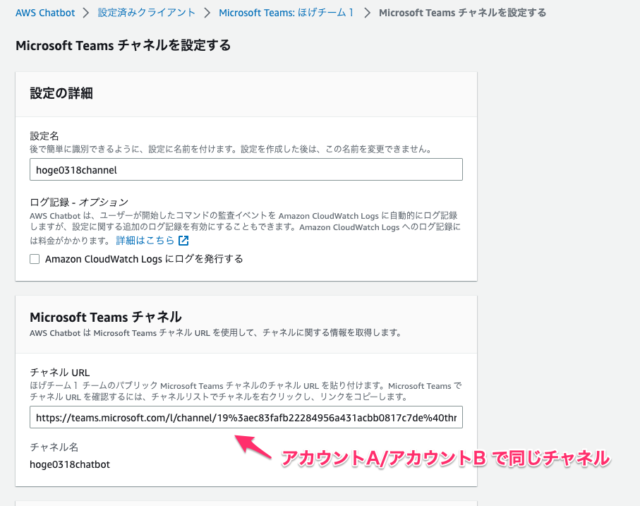Click the 設定名 input field containing hoge0318channel
Screen dimensions: 640x506
[246, 170]
